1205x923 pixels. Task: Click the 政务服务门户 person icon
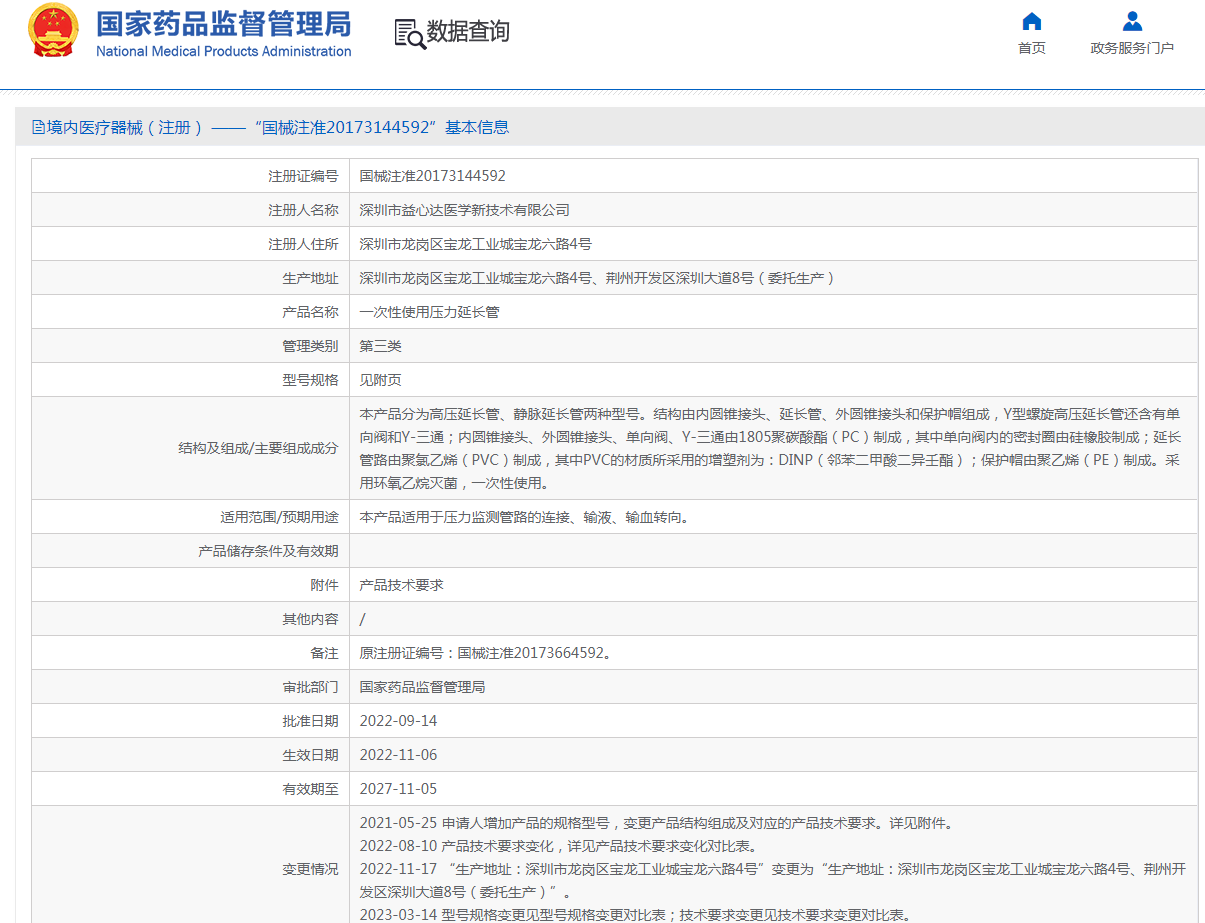[x=1132, y=22]
